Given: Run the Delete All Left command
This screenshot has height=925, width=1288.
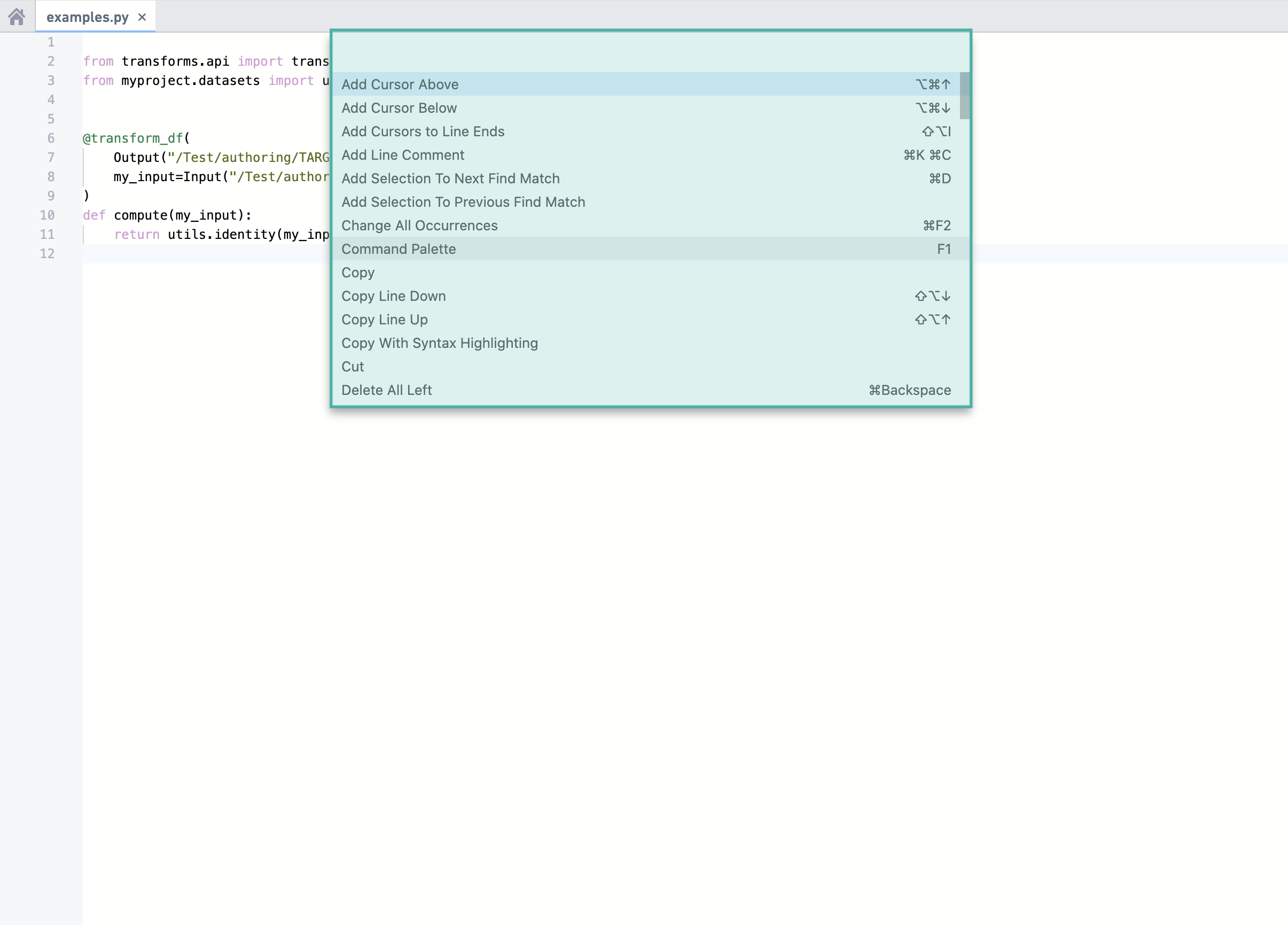Looking at the screenshot, I should tap(650, 390).
